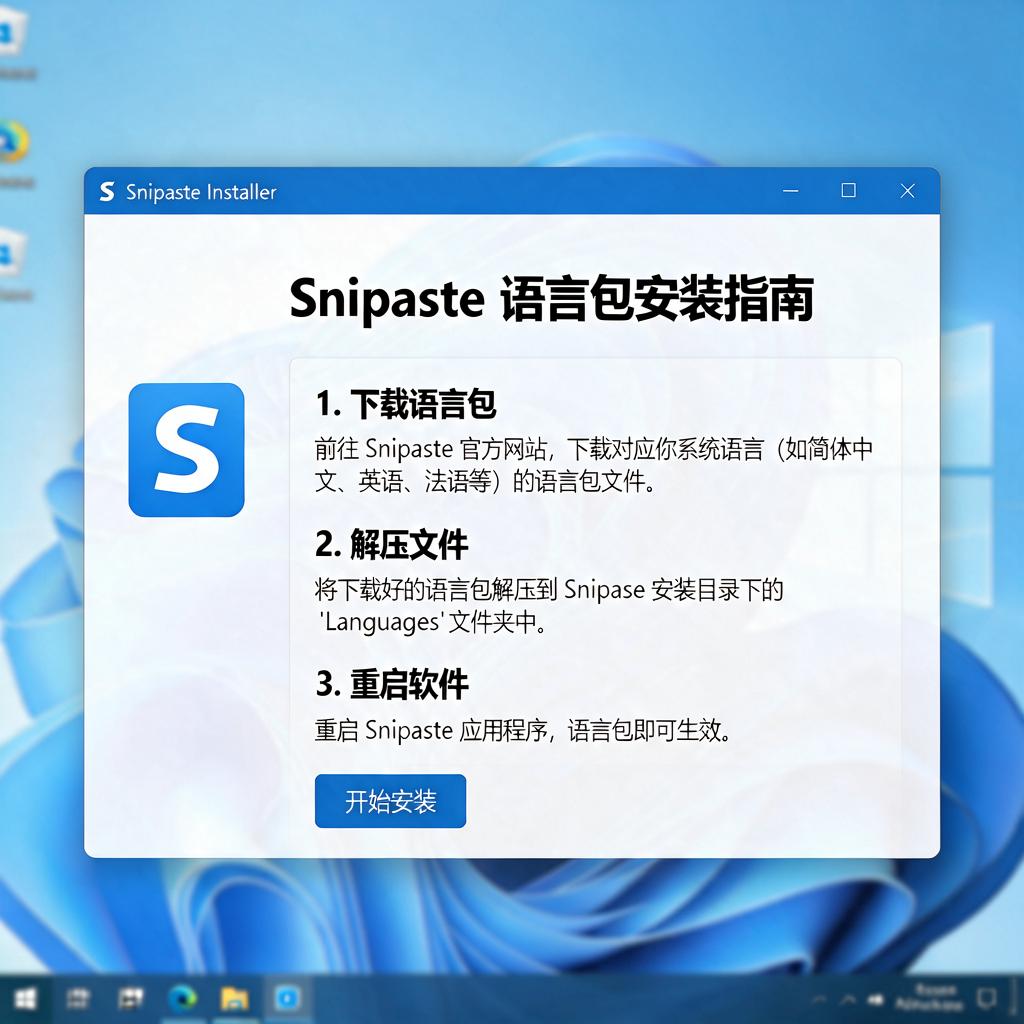The image size is (1024, 1024).
Task: Click the line starting '将下载好的语言包解压到'
Action: click(549, 590)
